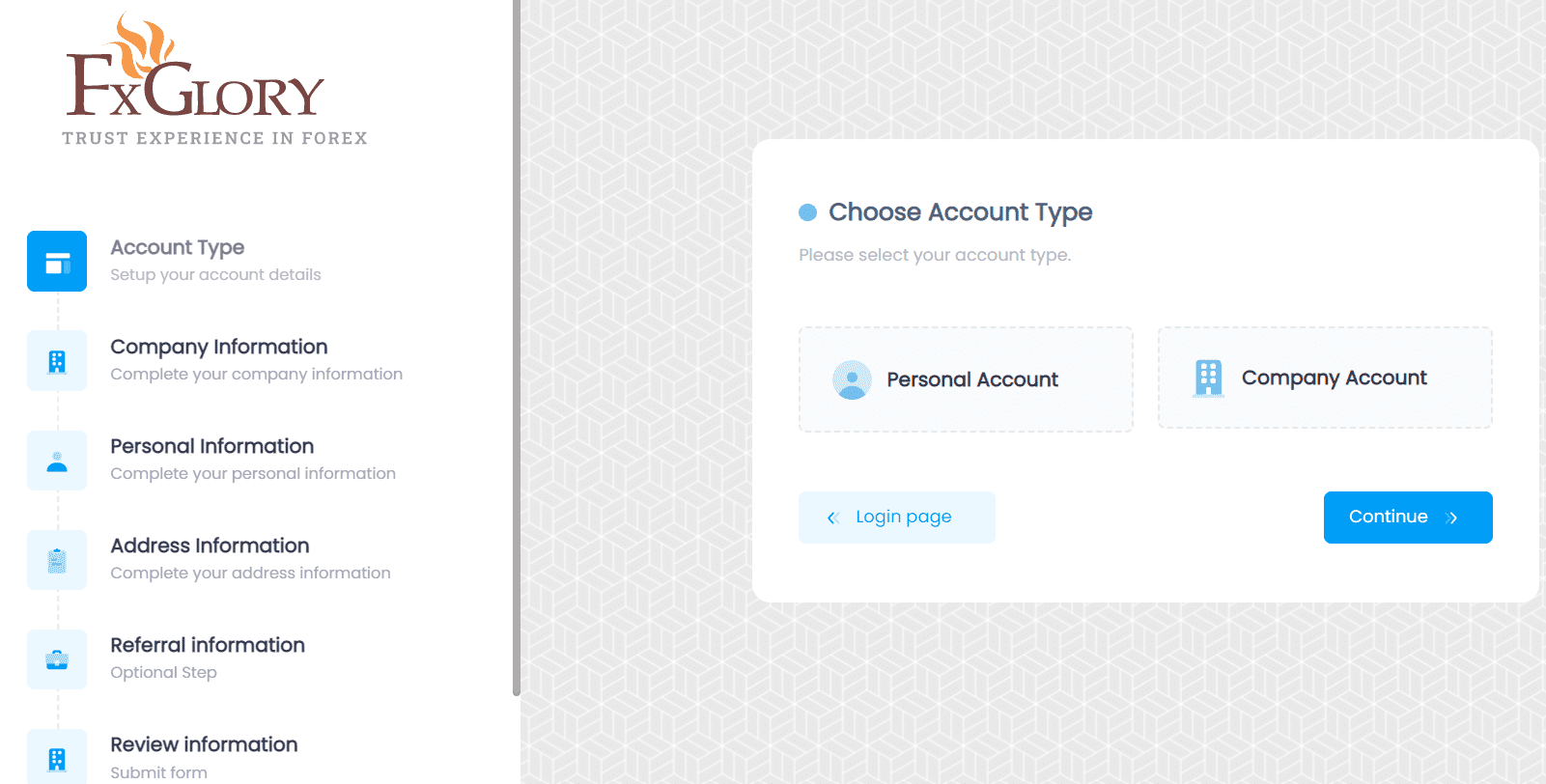The height and width of the screenshot is (784, 1546).
Task: Go back to the Login page
Action: pyautogui.click(x=896, y=518)
